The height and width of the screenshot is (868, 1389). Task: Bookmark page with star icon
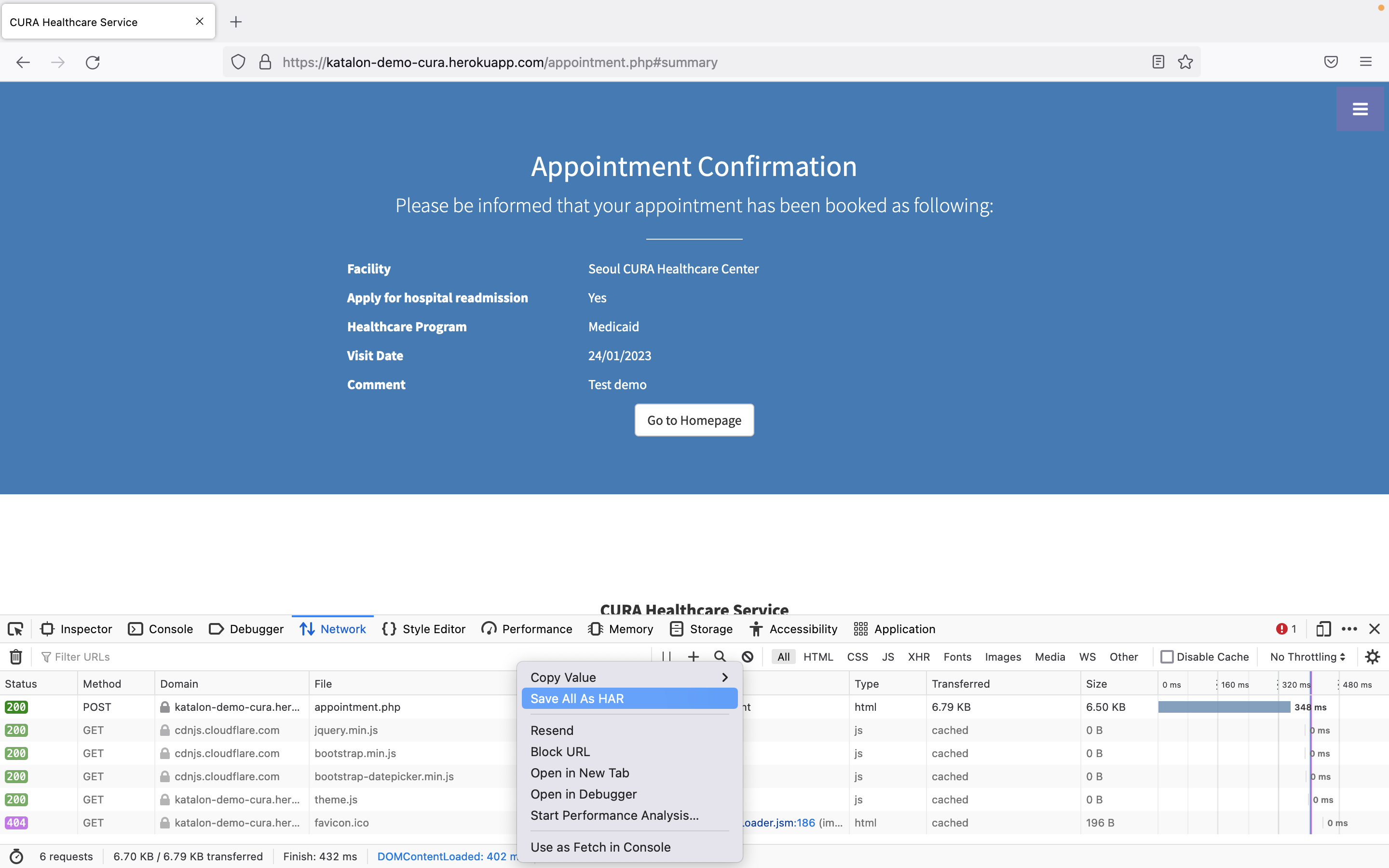pos(1185,62)
